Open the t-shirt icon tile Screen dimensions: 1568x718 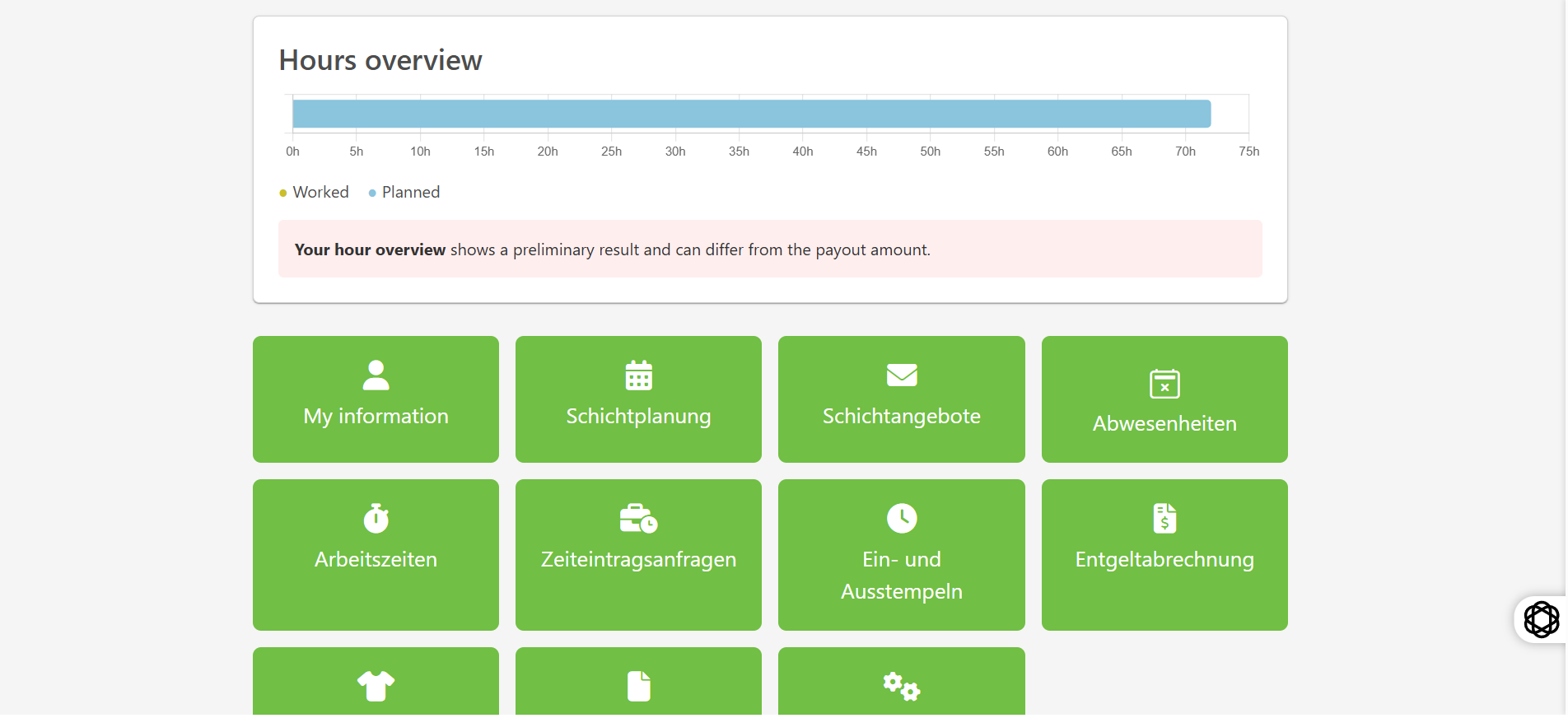[x=376, y=682]
